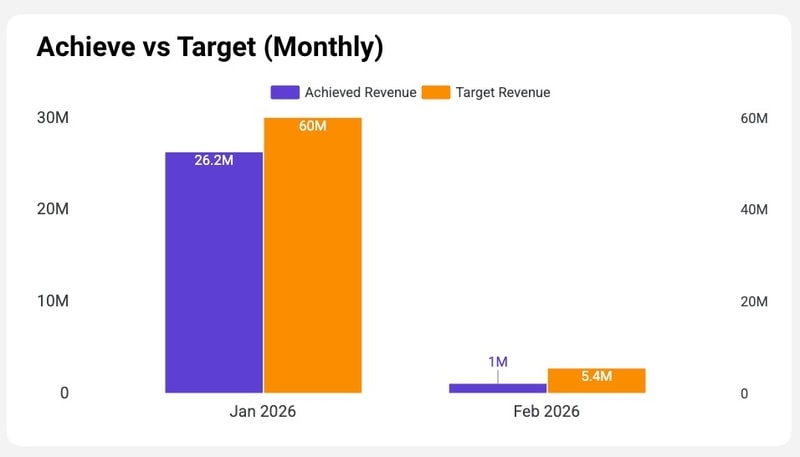Viewport: 800px width, 457px height.
Task: Click the Jan 2026 x-axis label
Action: (263, 411)
